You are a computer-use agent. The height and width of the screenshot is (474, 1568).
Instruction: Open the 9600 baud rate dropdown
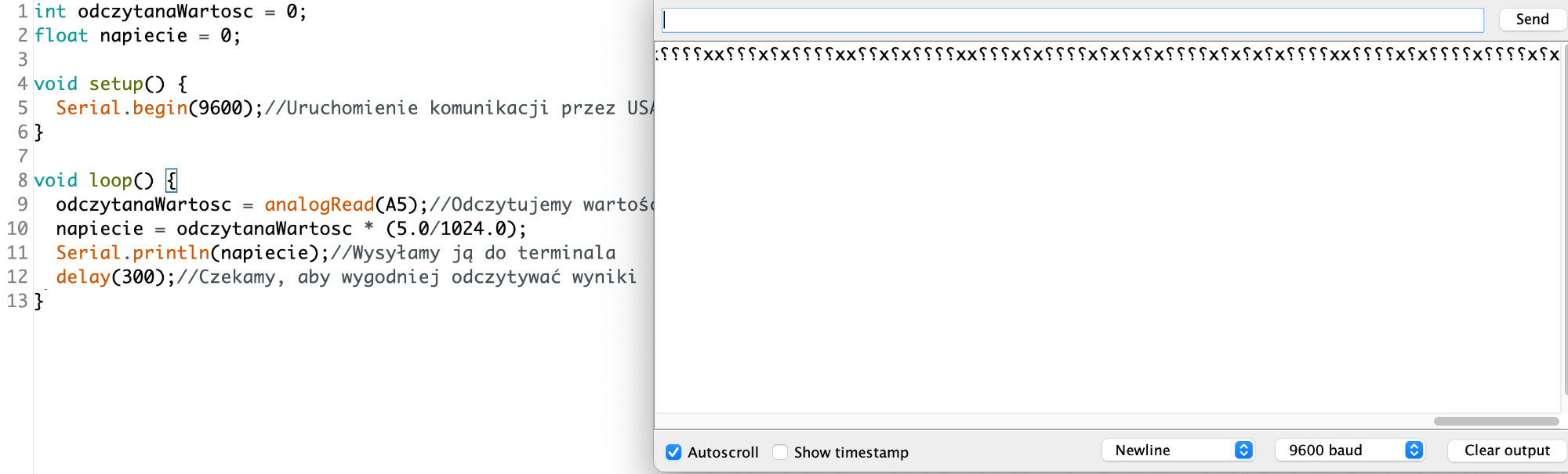(1349, 450)
